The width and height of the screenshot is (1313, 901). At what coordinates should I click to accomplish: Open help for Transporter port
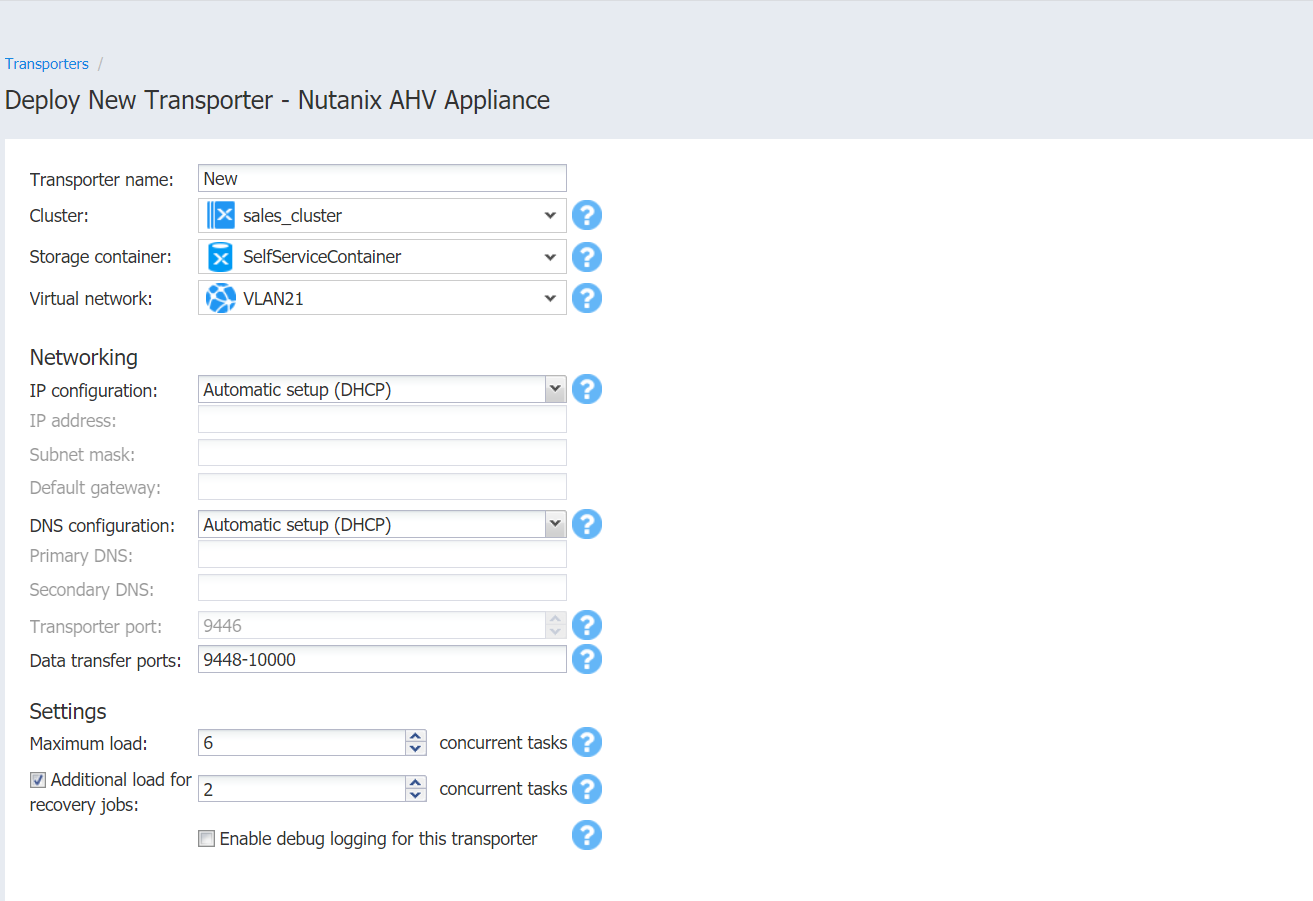tap(587, 625)
